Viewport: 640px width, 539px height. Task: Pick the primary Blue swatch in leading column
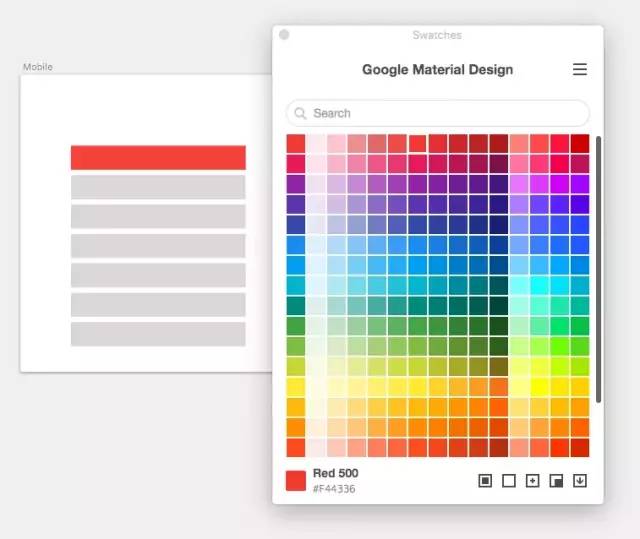pyautogui.click(x=296, y=245)
